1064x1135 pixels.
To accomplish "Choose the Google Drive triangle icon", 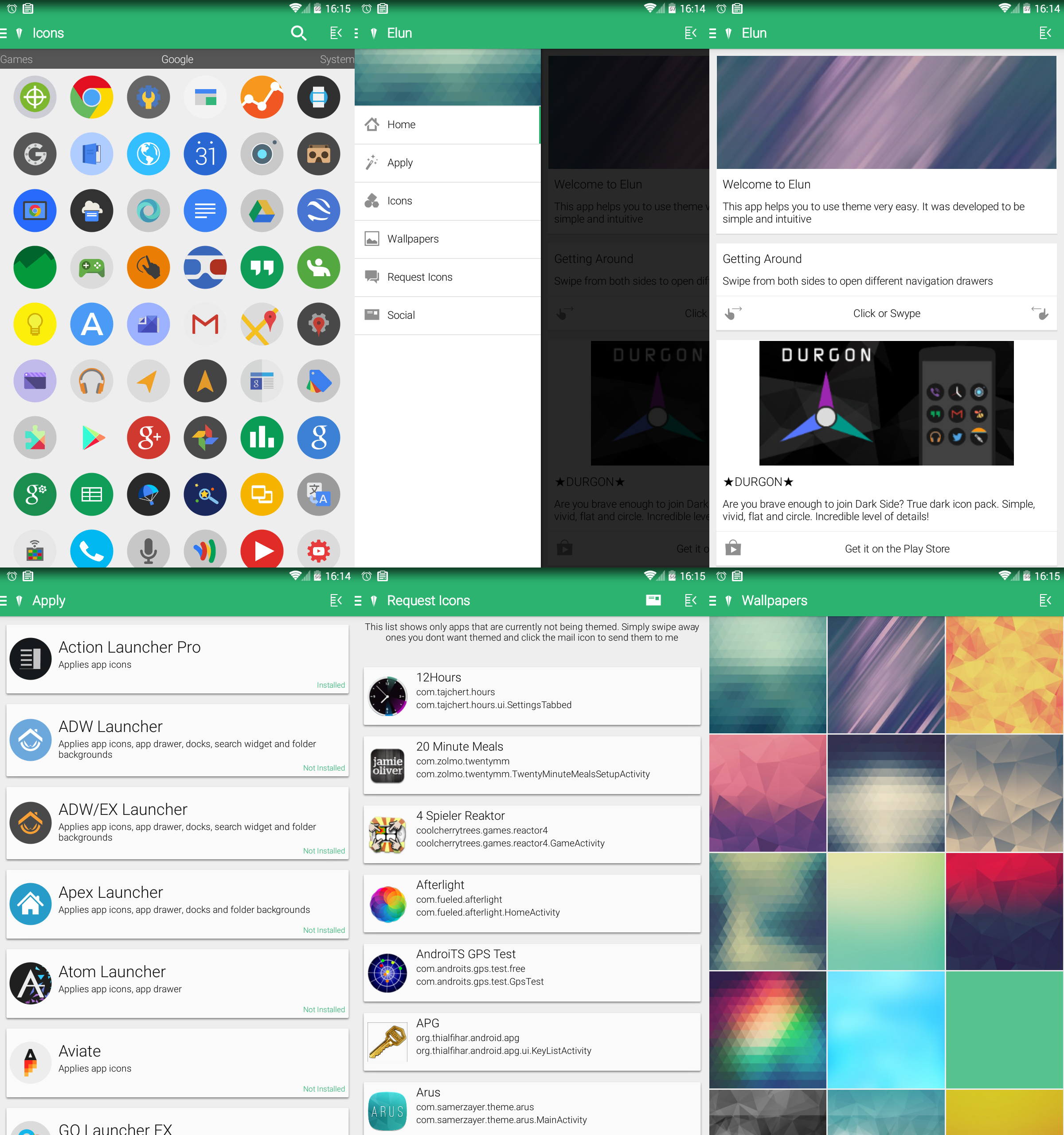I will 262,210.
